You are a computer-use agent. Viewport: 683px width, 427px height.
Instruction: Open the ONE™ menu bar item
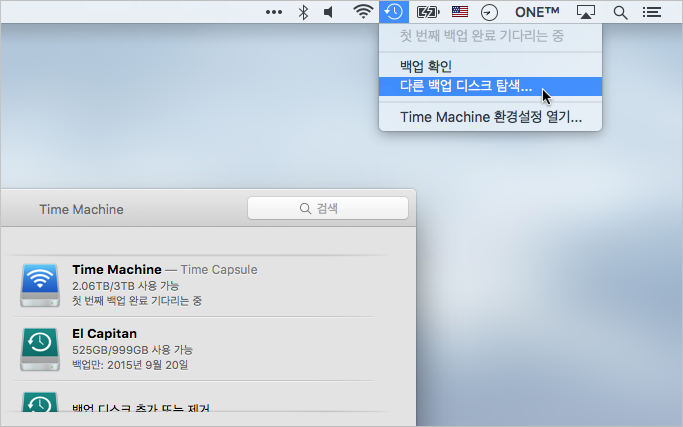(537, 12)
